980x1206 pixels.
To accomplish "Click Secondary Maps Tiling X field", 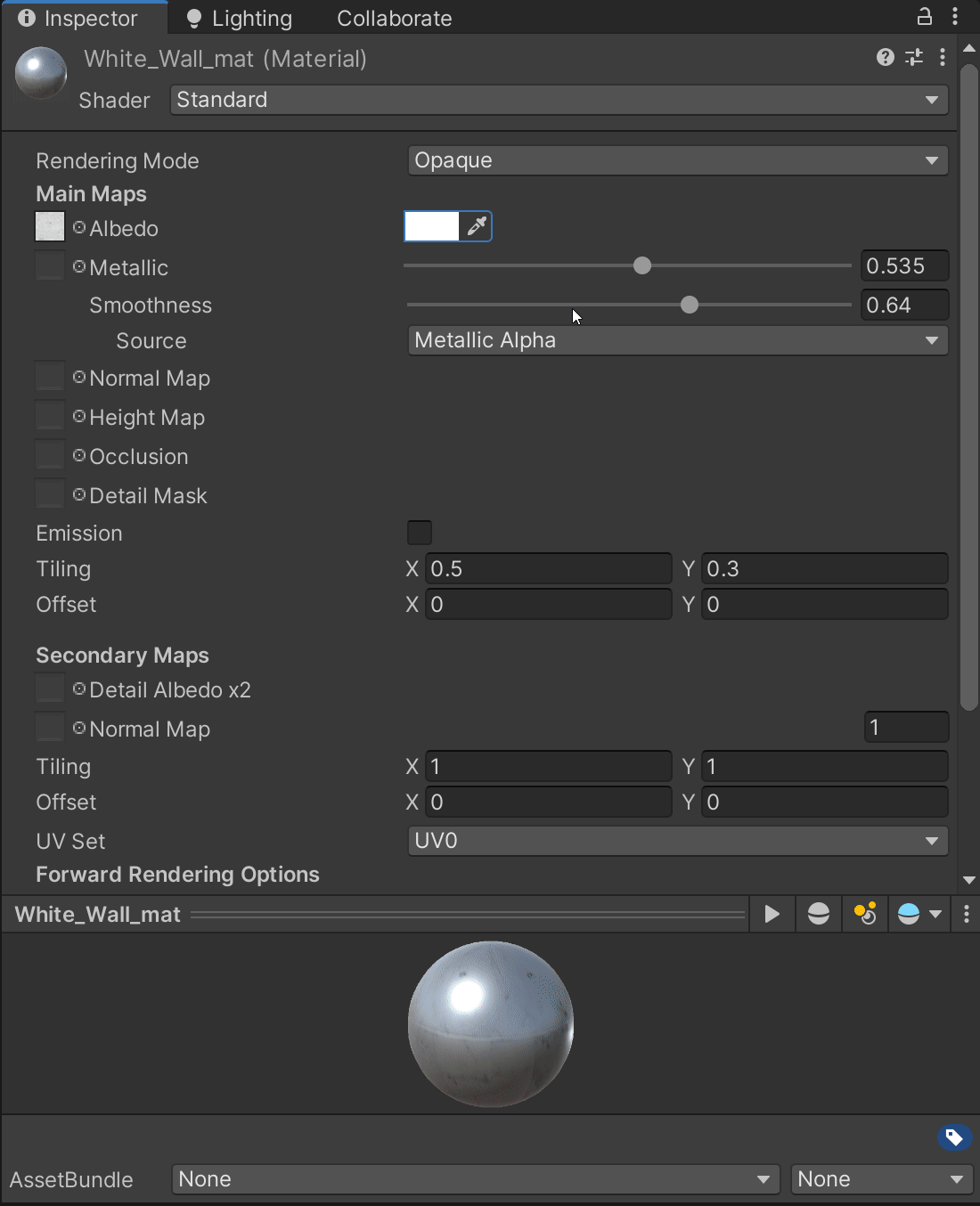I will click(548, 766).
